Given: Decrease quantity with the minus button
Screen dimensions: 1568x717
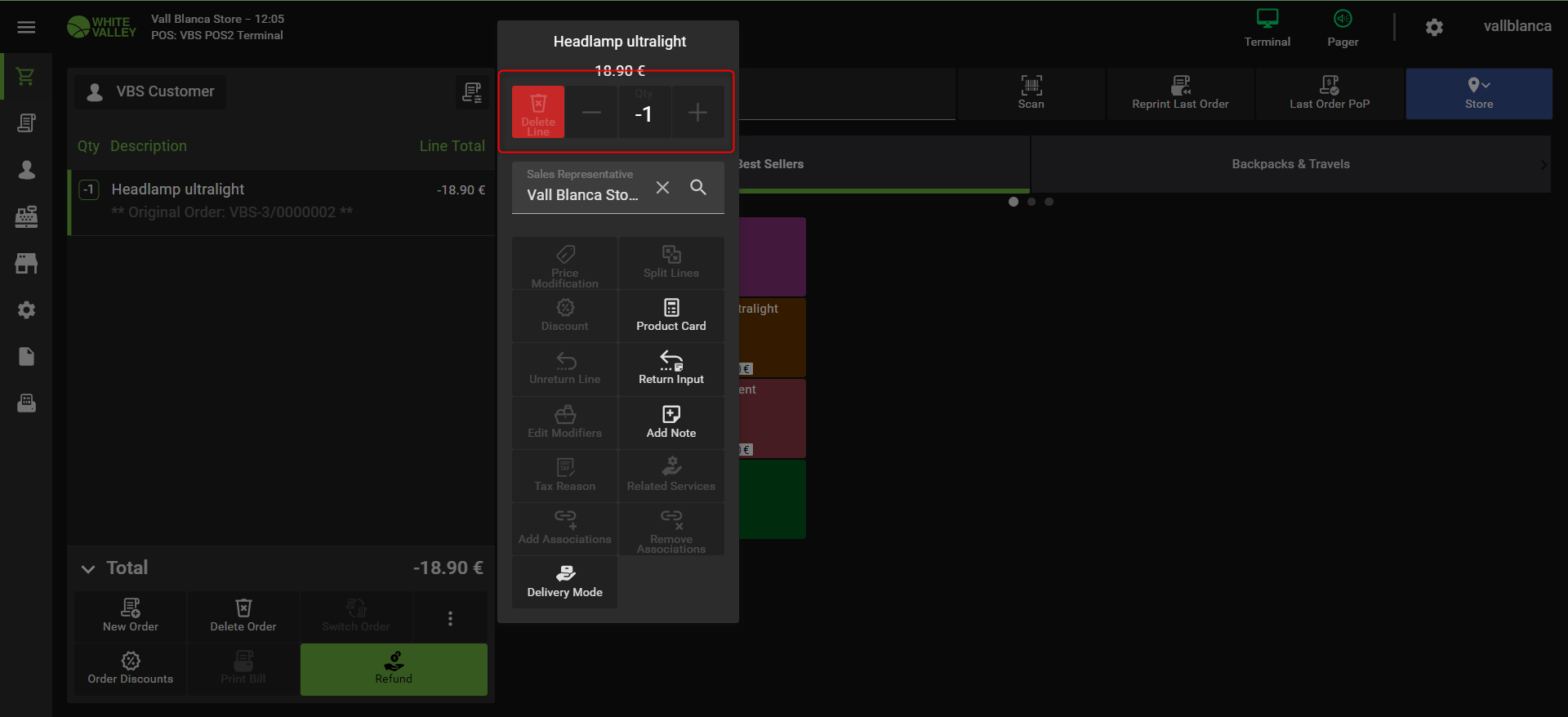Looking at the screenshot, I should point(591,113).
